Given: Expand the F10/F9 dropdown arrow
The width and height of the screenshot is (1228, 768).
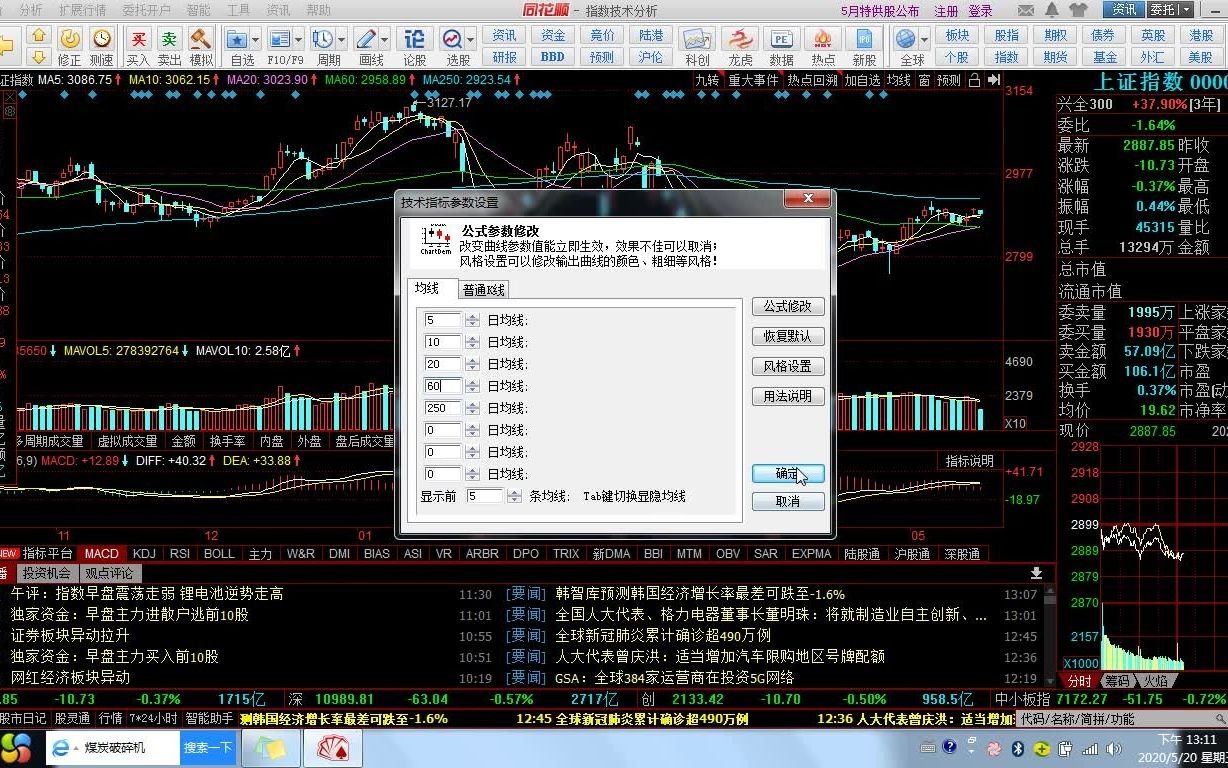Looking at the screenshot, I should pos(297,39).
